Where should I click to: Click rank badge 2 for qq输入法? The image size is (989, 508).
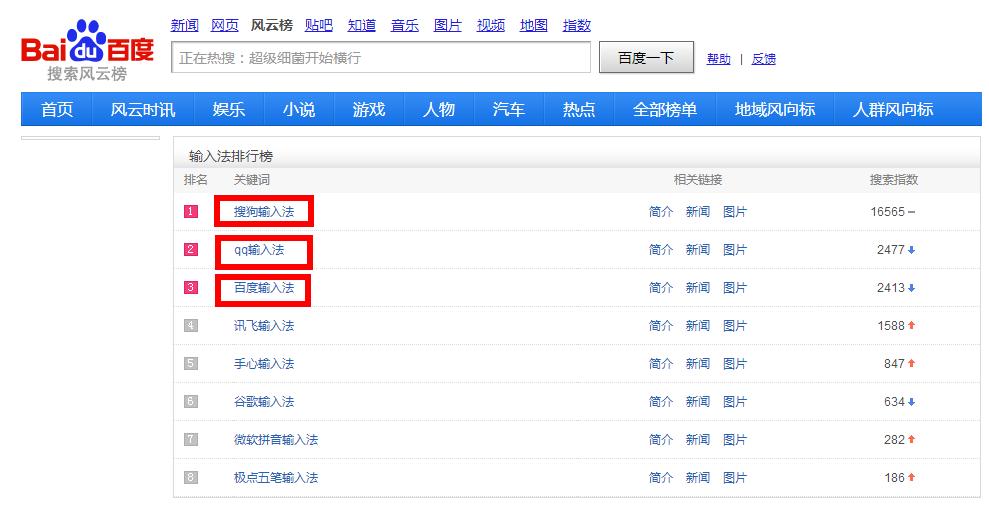click(191, 249)
